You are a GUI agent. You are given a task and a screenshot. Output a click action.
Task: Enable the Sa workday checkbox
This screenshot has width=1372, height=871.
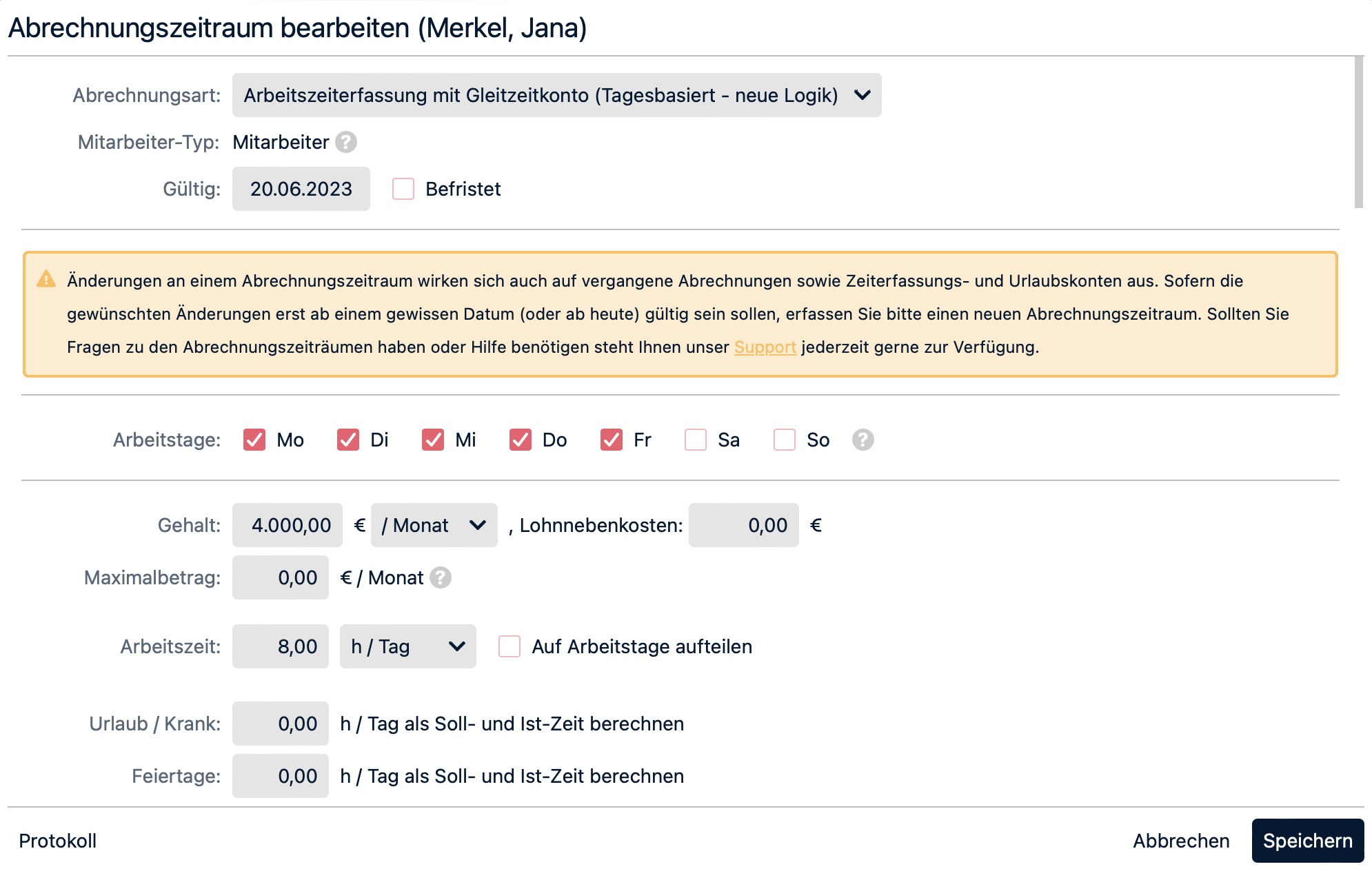pos(696,440)
